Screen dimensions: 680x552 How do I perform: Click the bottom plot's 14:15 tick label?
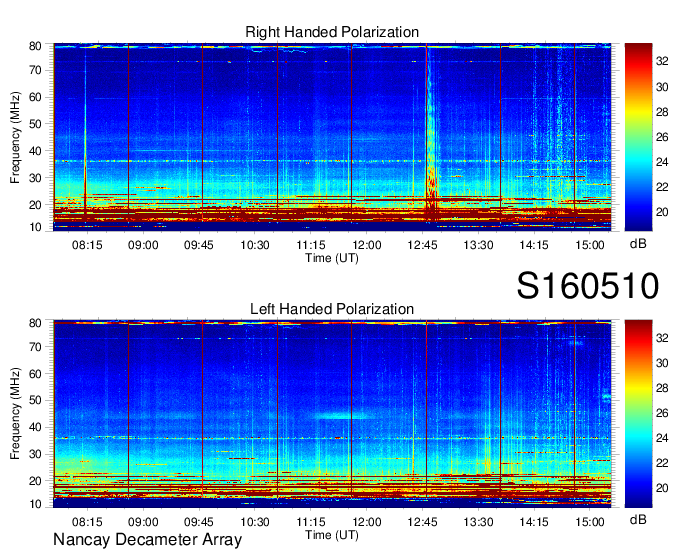[x=534, y=522]
